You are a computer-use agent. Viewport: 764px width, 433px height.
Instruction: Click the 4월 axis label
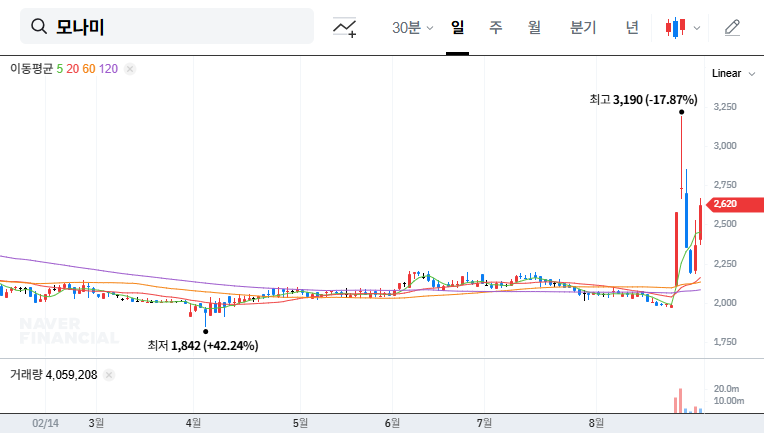tap(193, 423)
